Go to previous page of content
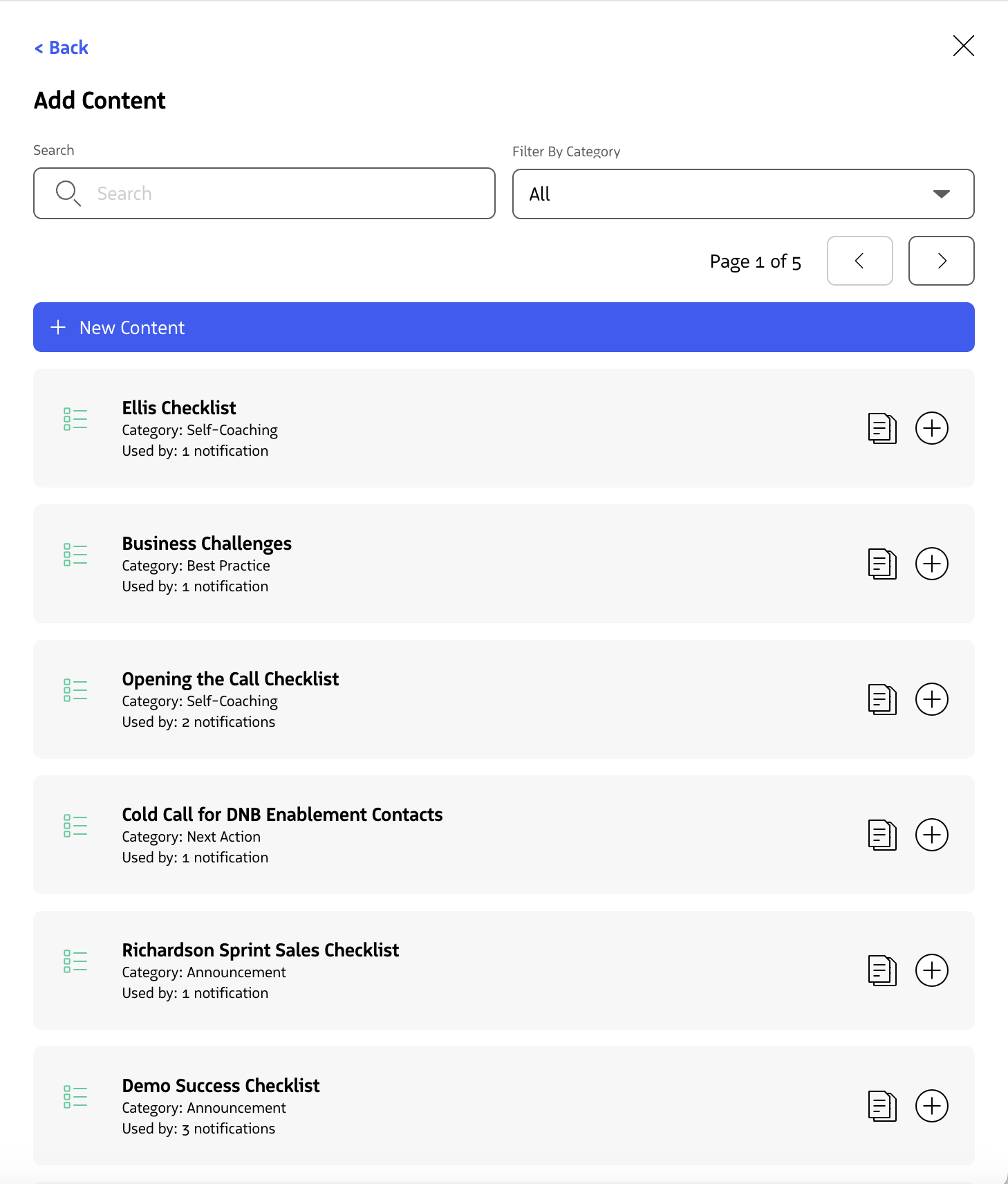The width and height of the screenshot is (1008, 1184). click(859, 261)
